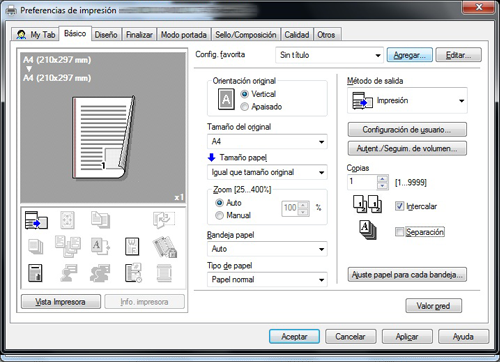Click the Aplicar button

[x=407, y=337]
